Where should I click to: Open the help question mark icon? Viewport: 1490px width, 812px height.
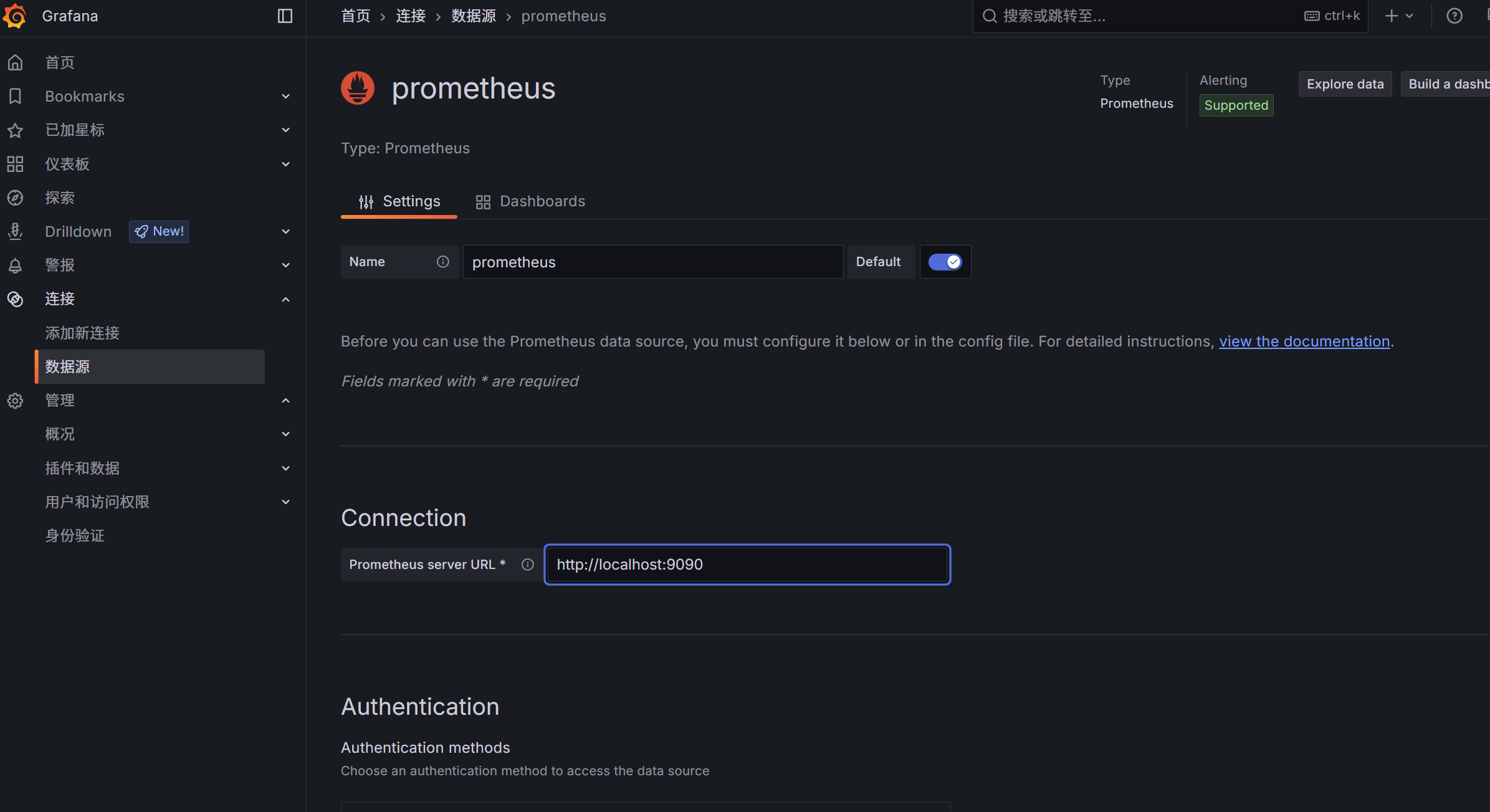[x=1454, y=16]
